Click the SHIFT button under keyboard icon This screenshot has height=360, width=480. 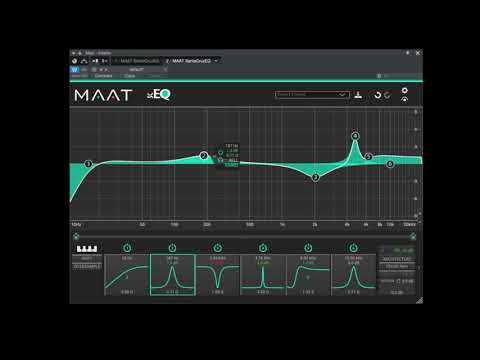[x=87, y=259]
